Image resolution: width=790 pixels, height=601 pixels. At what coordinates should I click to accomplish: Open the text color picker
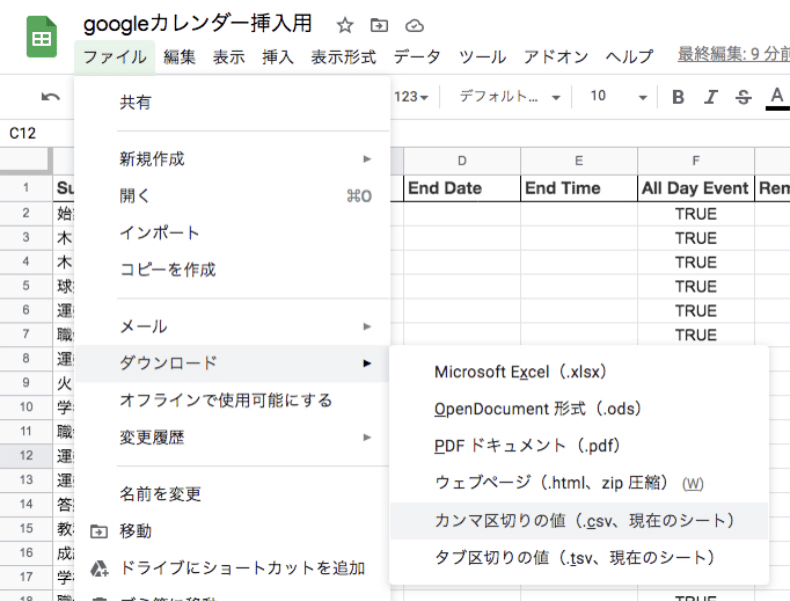point(777,97)
